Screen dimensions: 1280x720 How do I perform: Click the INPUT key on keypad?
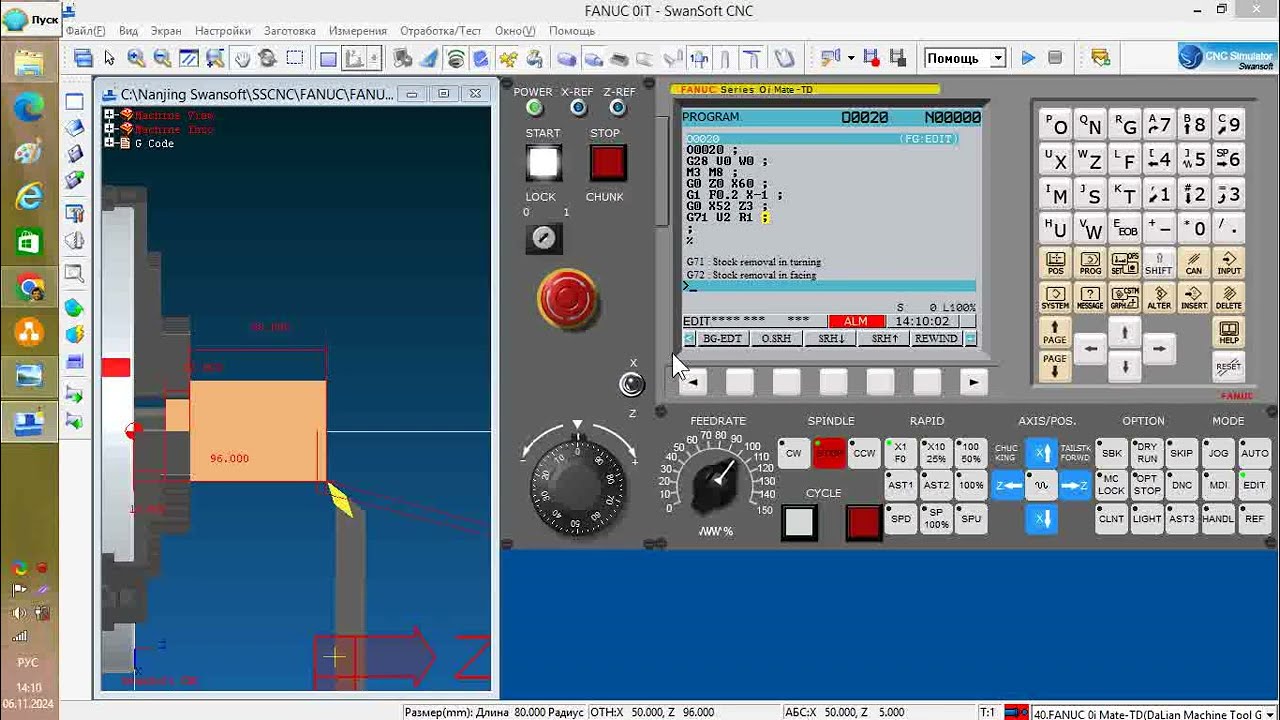[1229, 263]
